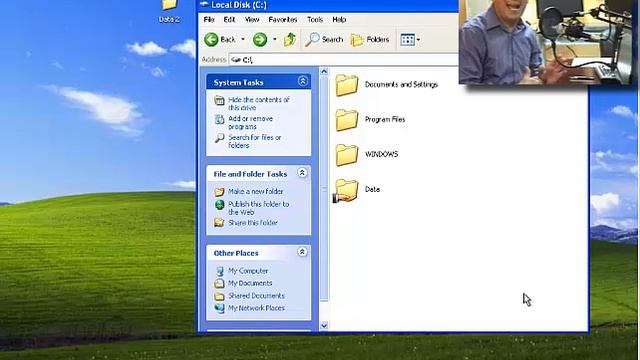Collapse the System Tasks panel
Image resolution: width=640 pixels, height=360 pixels.
(302, 81)
